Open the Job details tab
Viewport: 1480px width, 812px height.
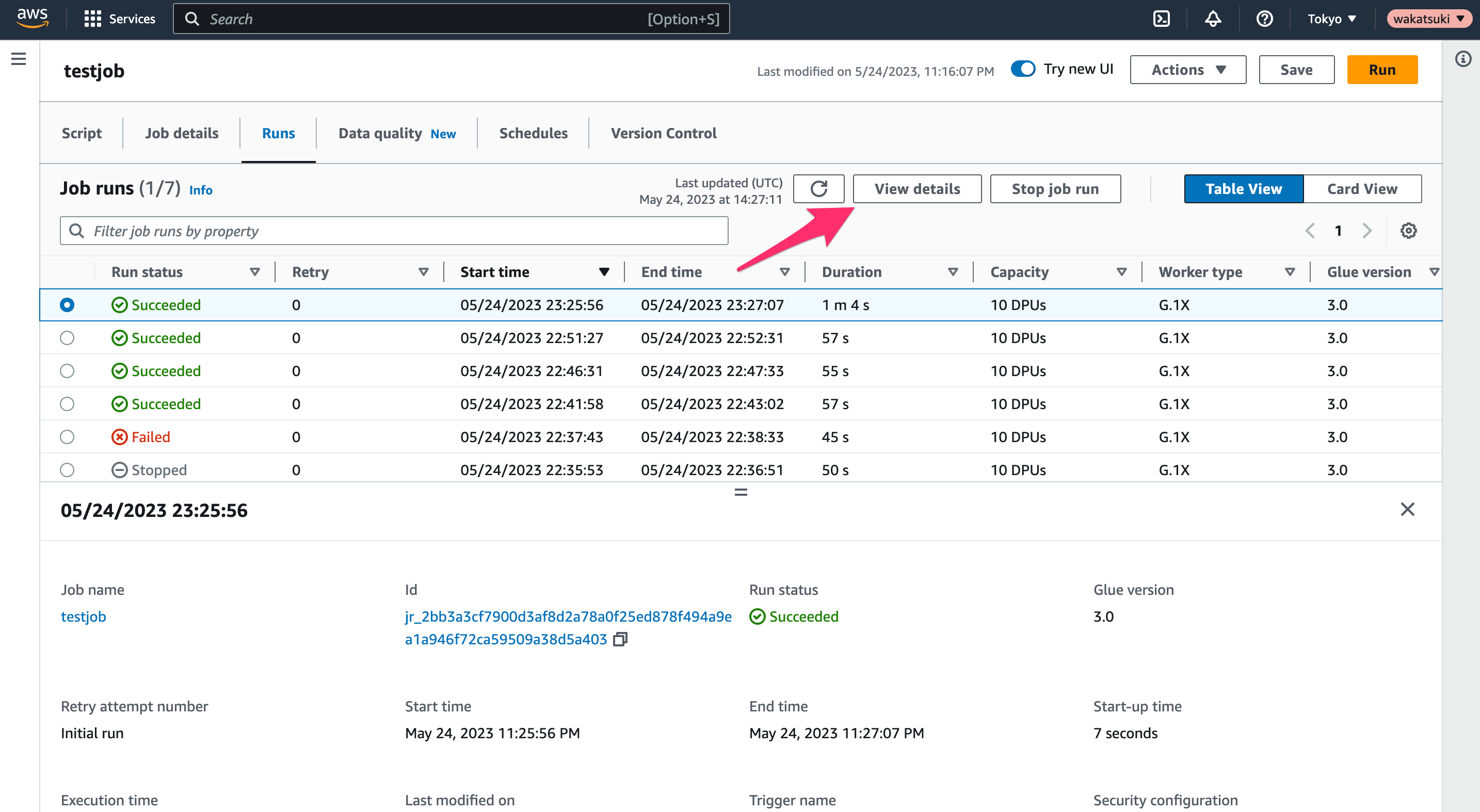pyautogui.click(x=182, y=133)
